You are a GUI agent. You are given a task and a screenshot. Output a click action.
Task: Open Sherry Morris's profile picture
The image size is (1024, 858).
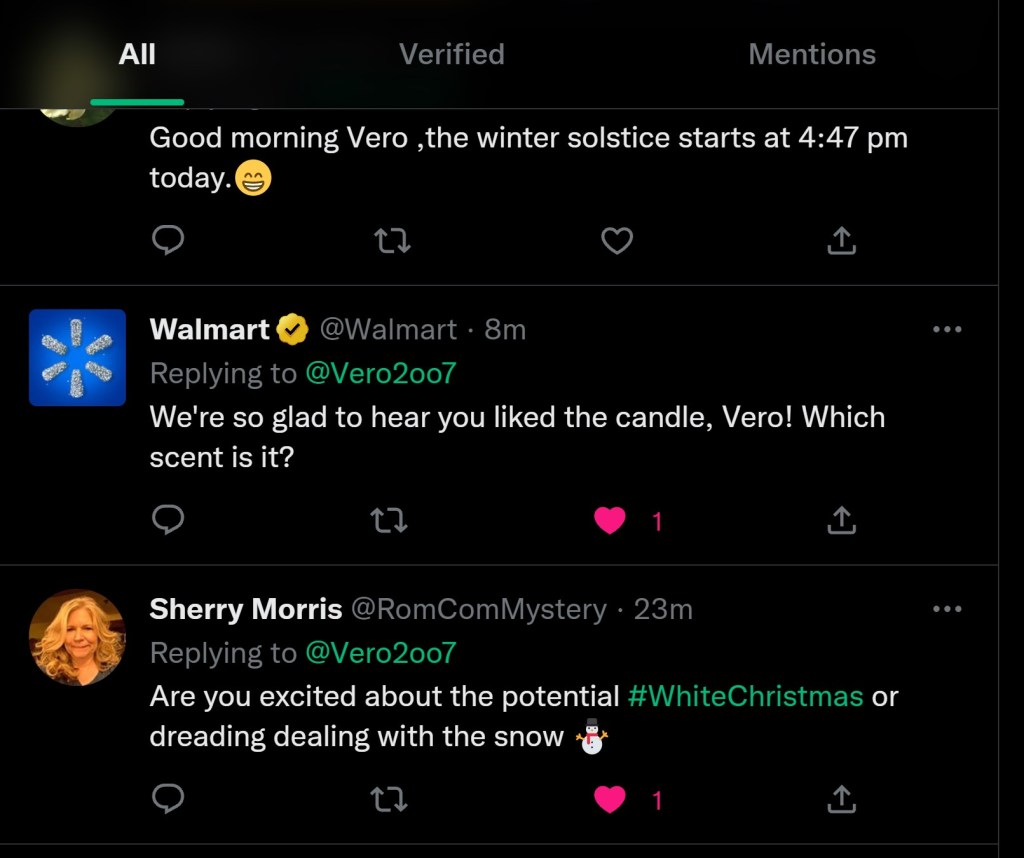click(x=77, y=637)
